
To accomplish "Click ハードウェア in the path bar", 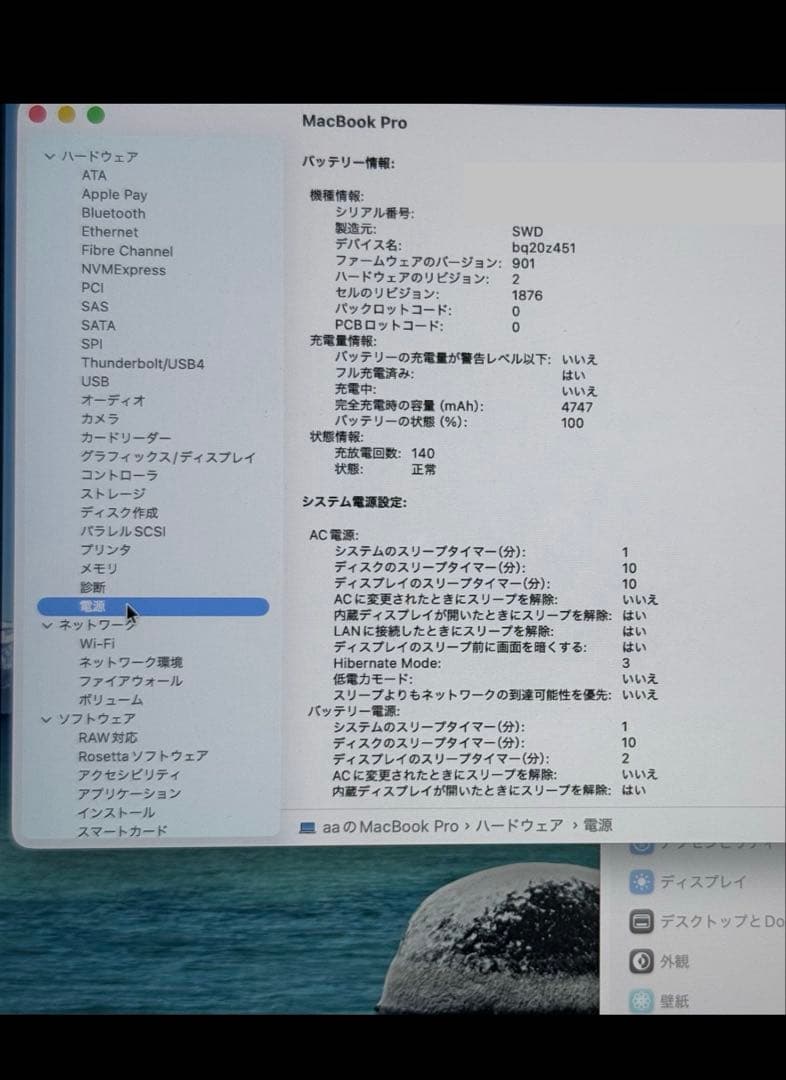I will coord(519,826).
